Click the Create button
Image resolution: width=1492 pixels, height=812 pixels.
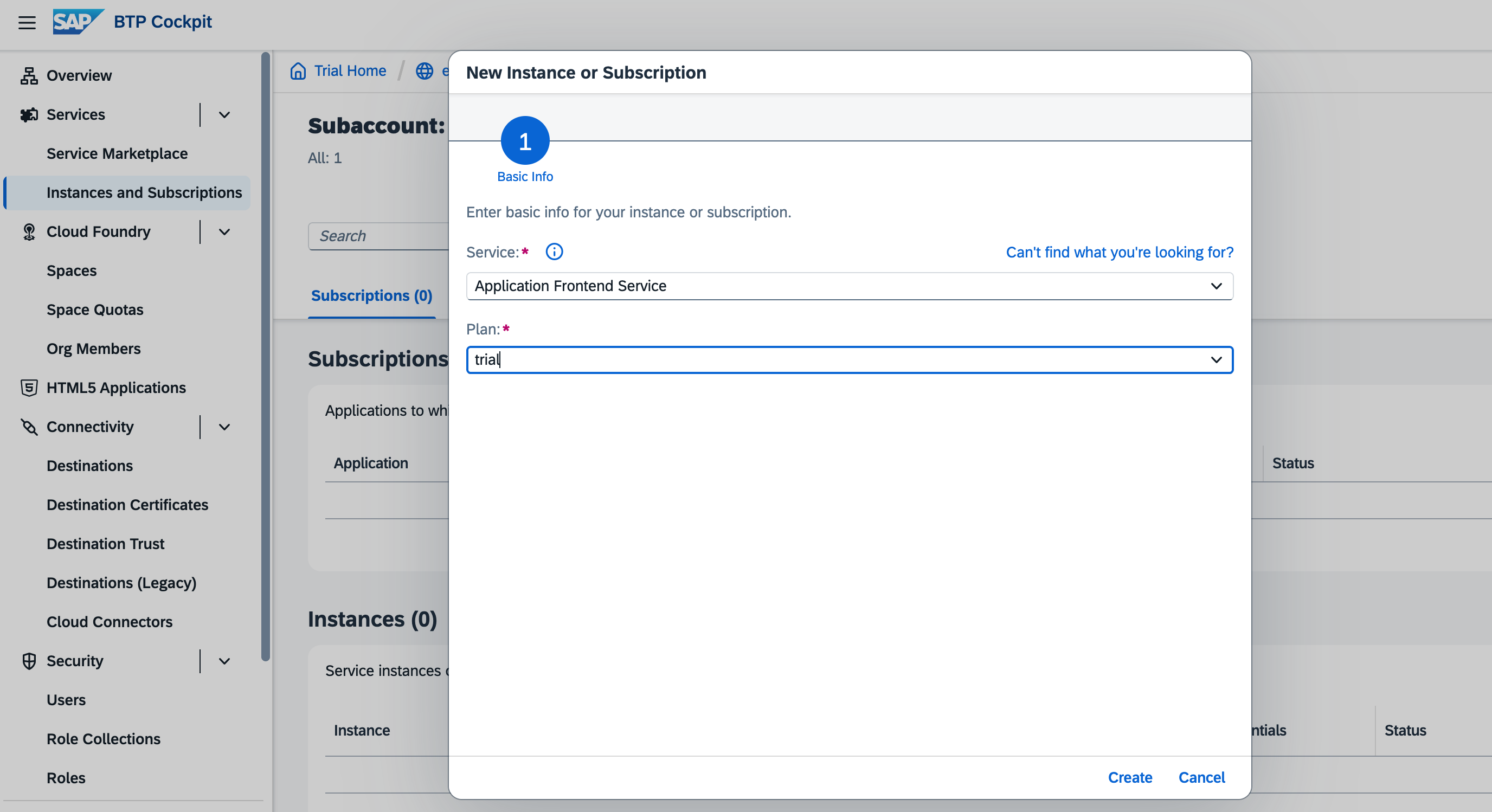coord(1129,777)
